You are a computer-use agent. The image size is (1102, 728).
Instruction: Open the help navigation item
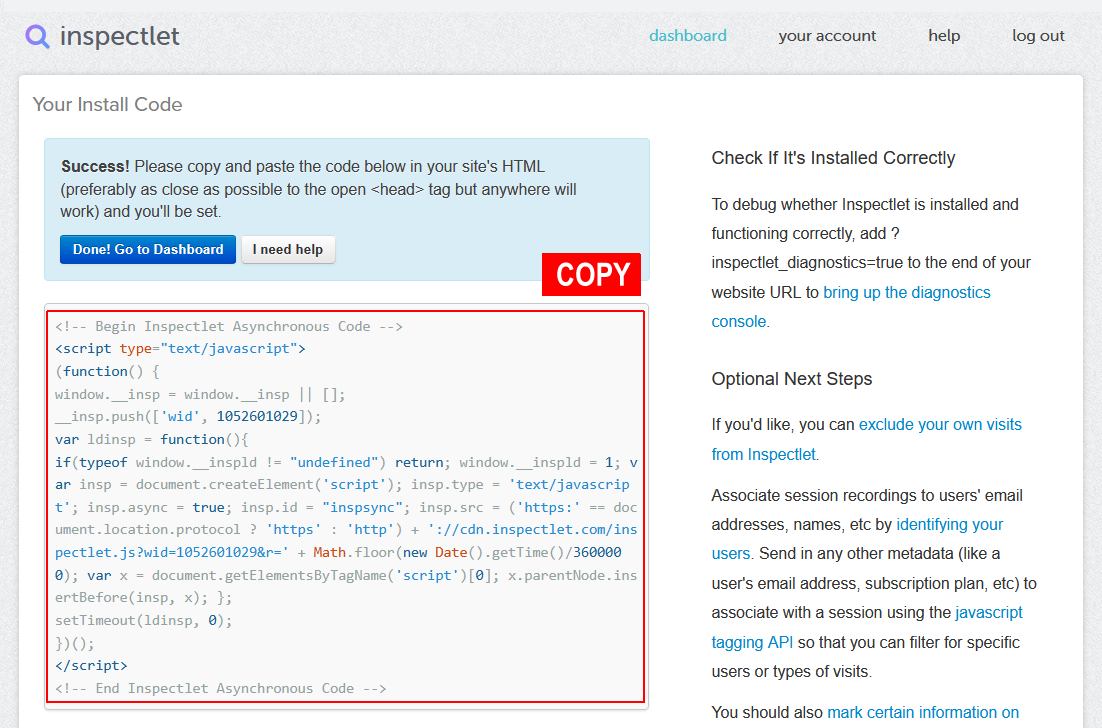943,36
